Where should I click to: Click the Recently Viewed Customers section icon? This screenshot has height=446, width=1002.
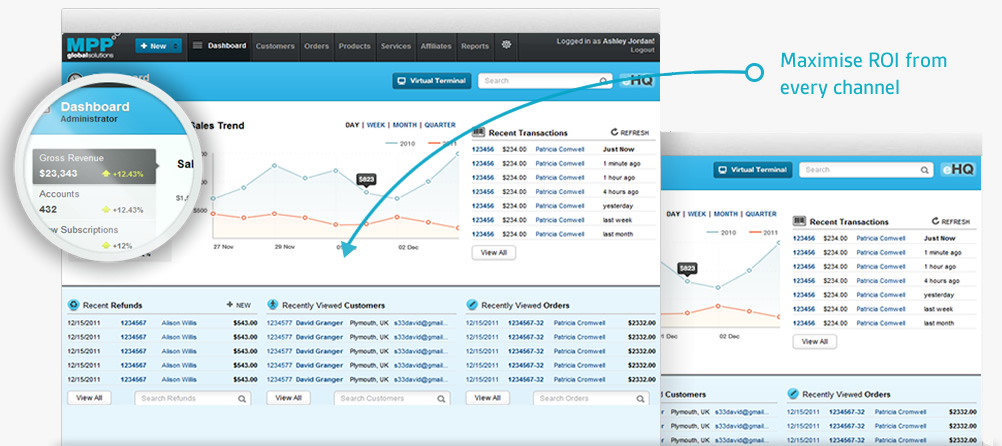pyautogui.click(x=272, y=305)
